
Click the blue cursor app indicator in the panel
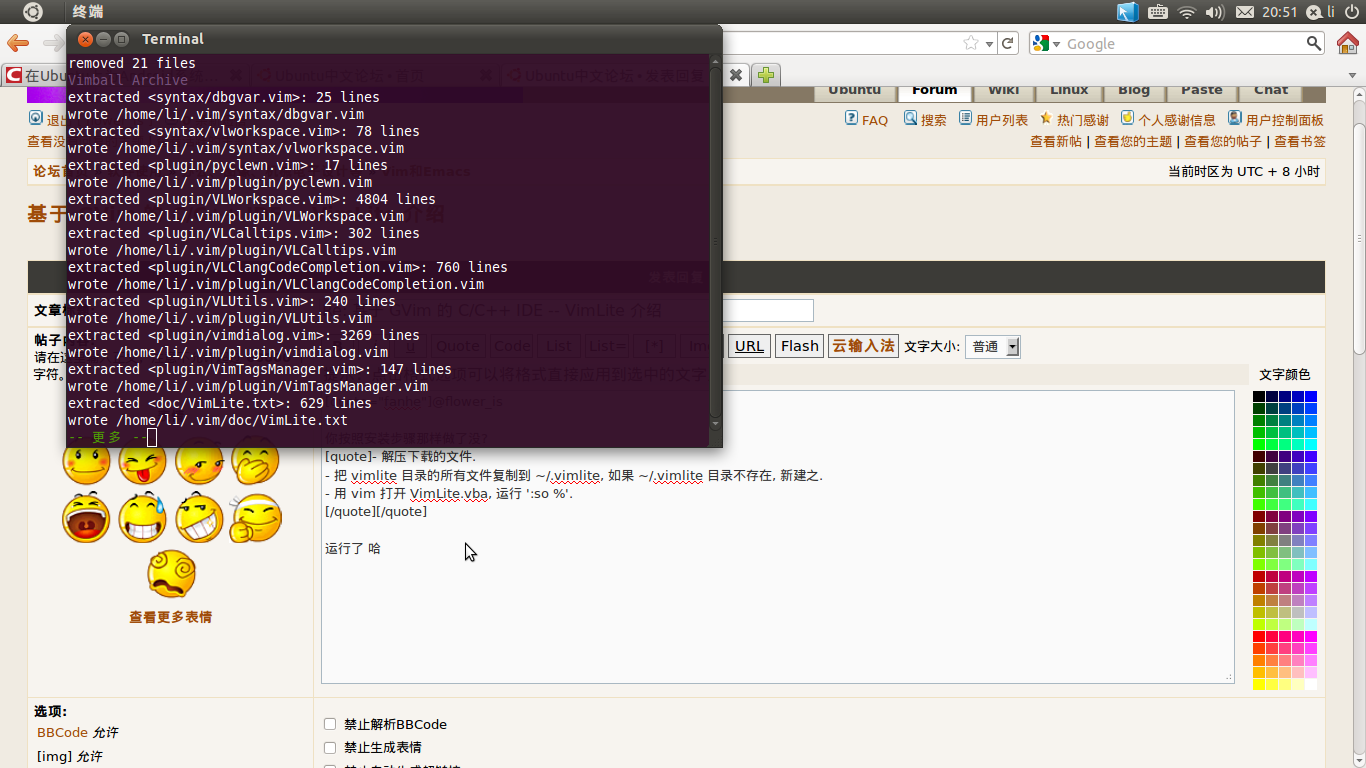pos(1128,12)
